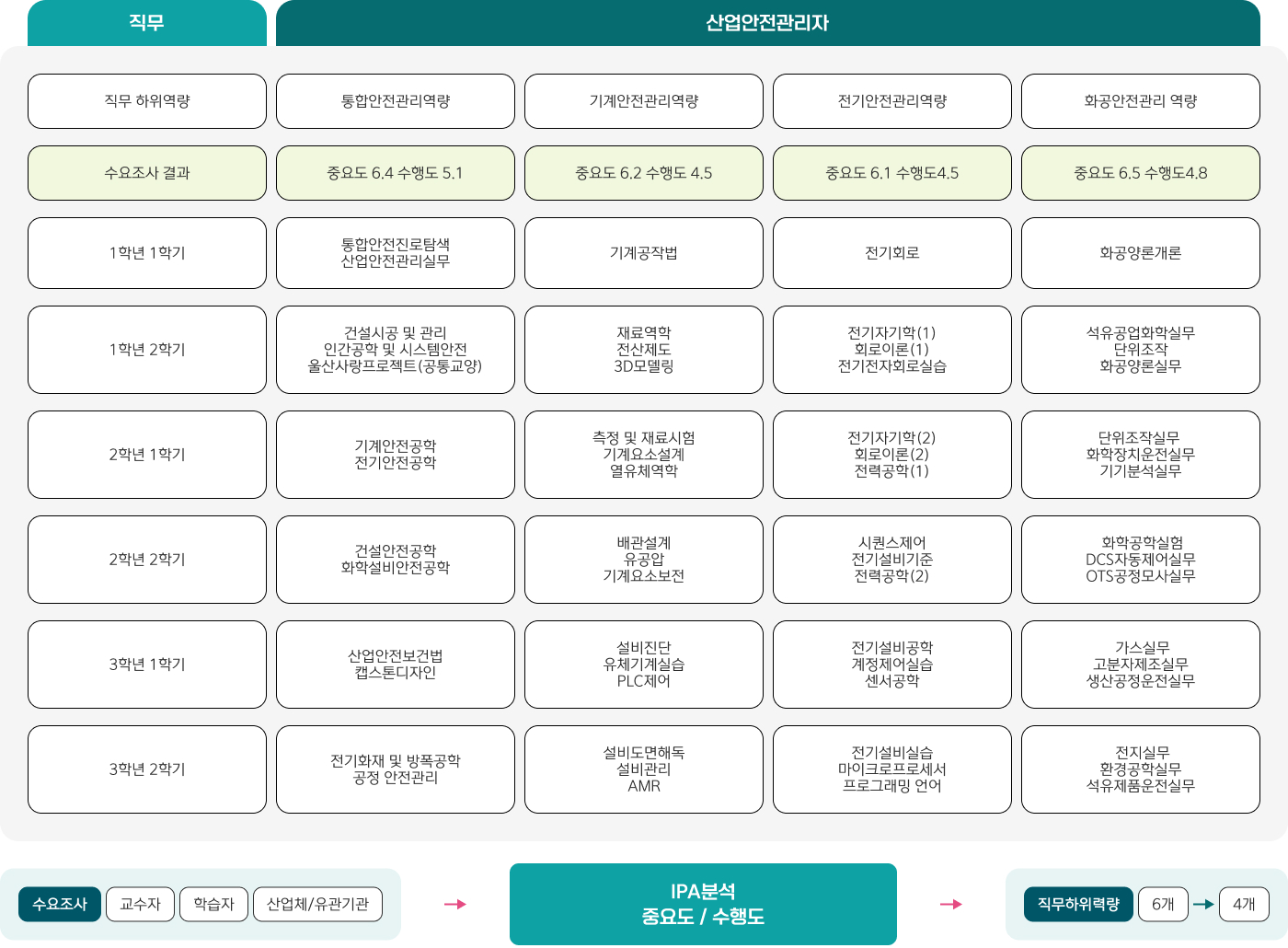Click the 전기화재 및 방폭공학 cell
The width and height of the screenshot is (1288, 948).
point(396,769)
